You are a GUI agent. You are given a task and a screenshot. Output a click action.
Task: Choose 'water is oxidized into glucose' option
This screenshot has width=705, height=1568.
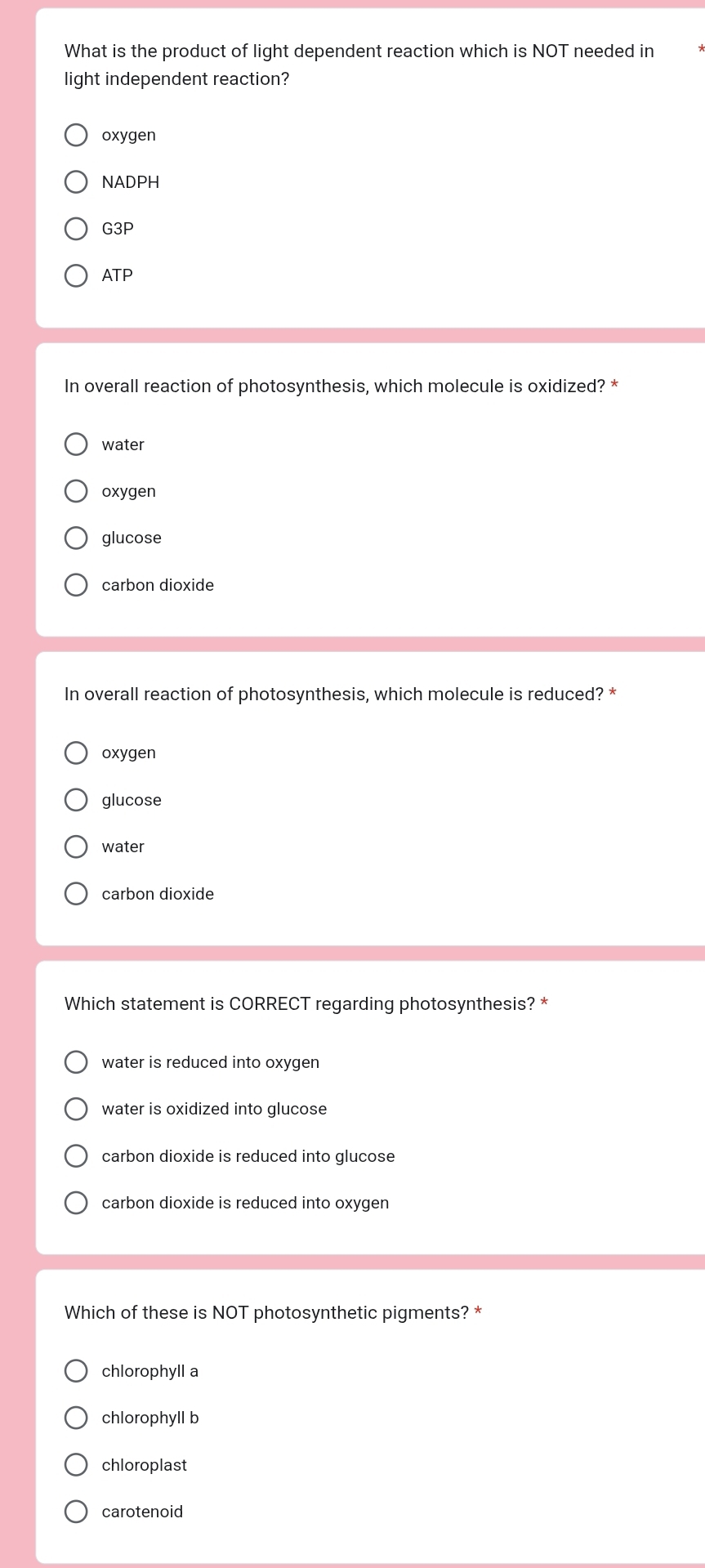pyautogui.click(x=76, y=1109)
